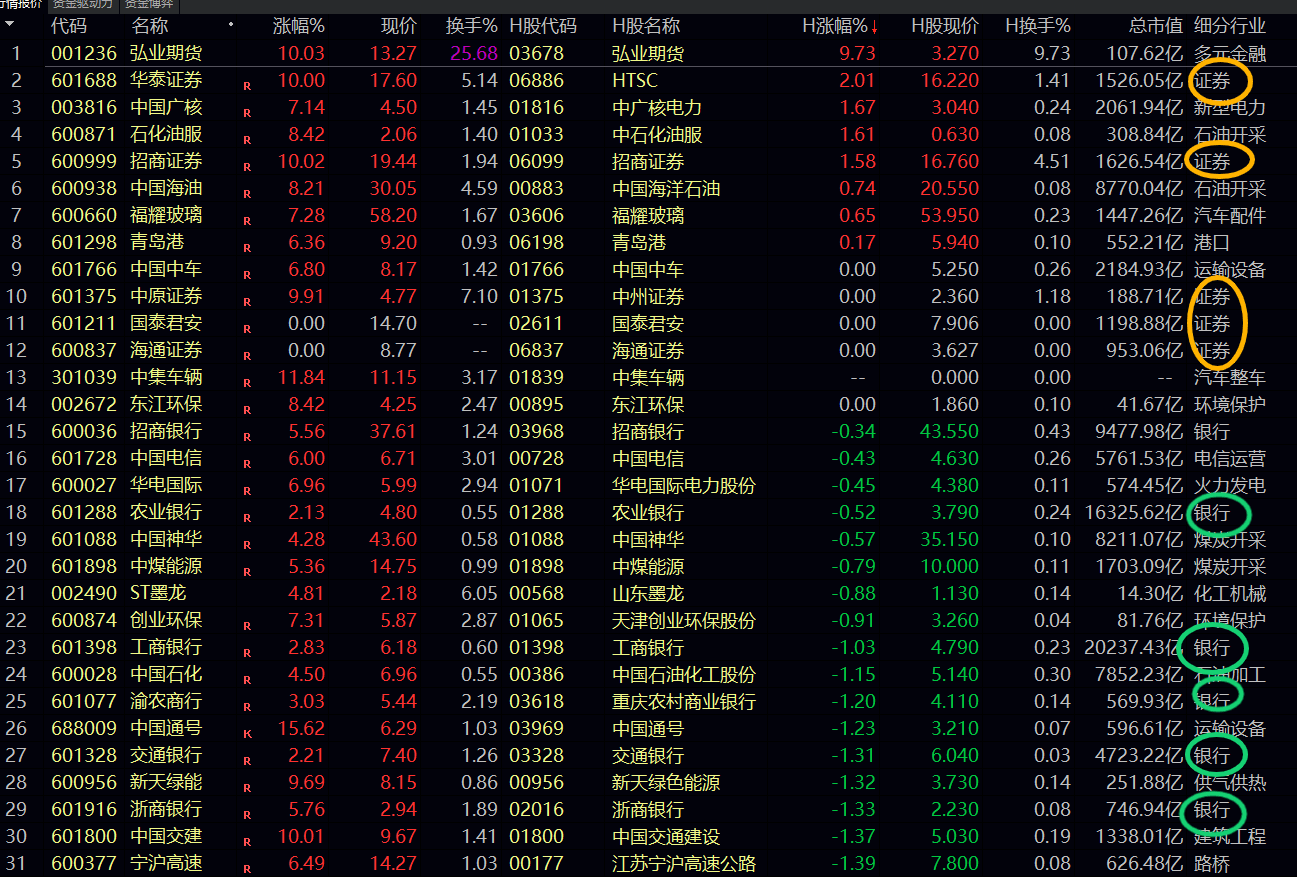The height and width of the screenshot is (877, 1297).
Task: Sort by the H股现价 column header
Action: coord(945,26)
